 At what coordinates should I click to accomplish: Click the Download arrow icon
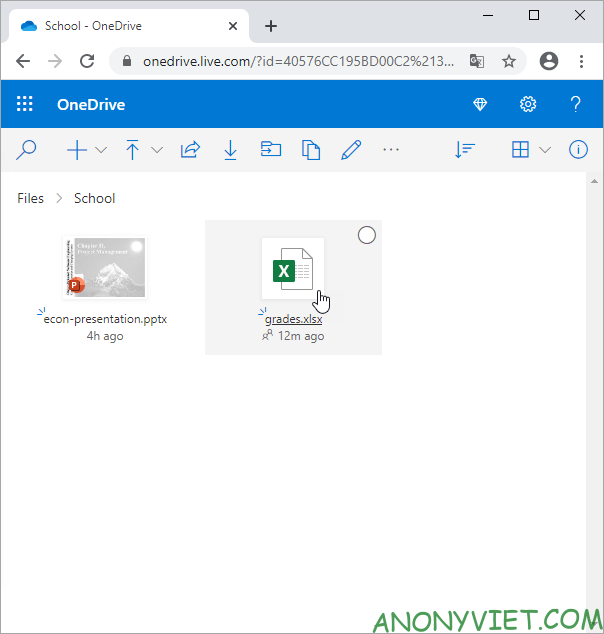click(230, 150)
